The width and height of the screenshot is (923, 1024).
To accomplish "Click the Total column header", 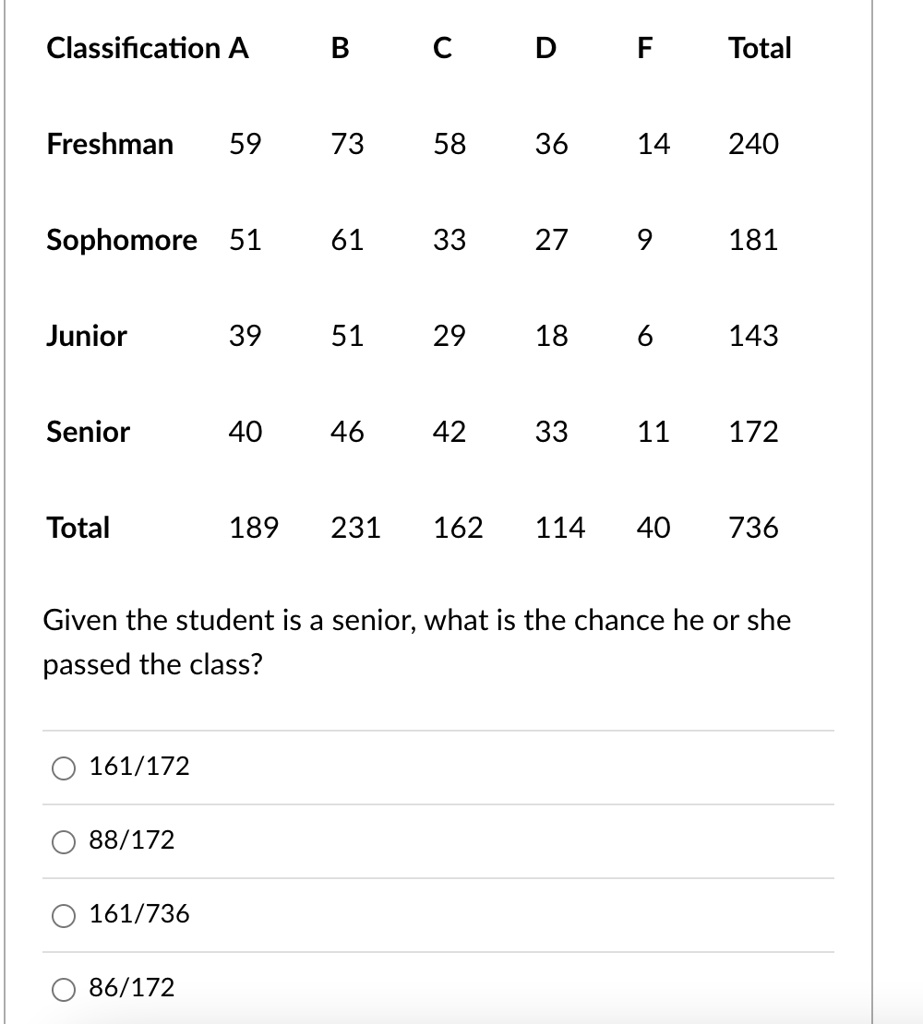I will click(760, 48).
